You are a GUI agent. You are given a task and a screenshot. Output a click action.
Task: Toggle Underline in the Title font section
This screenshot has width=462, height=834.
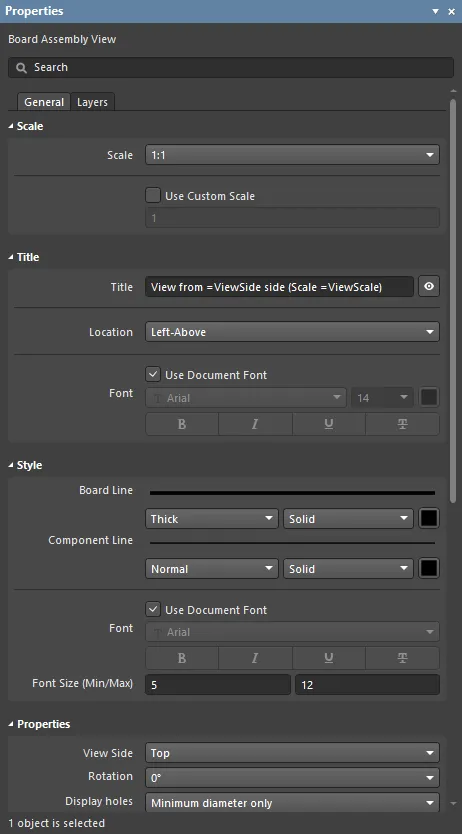[329, 424]
